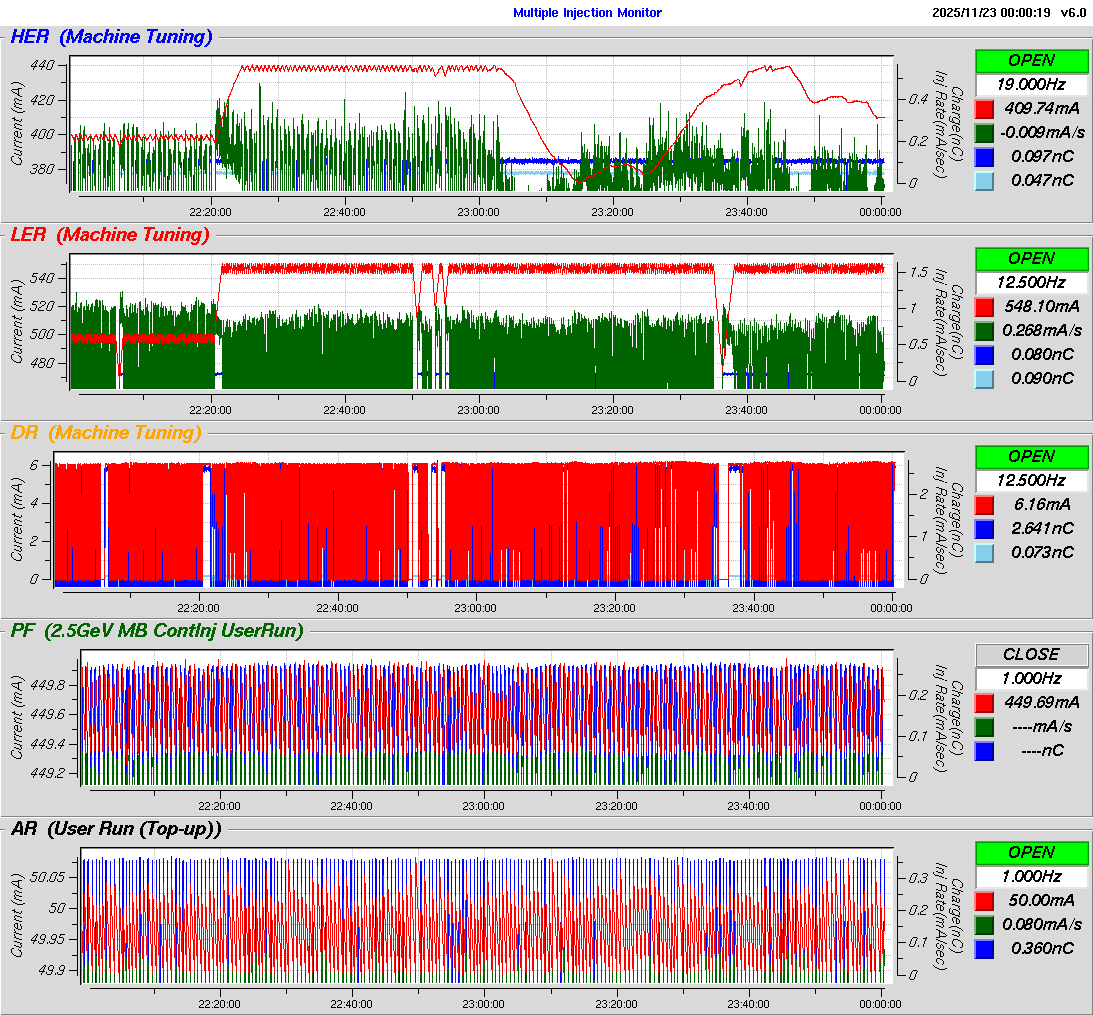Click the PF (2.5GeV MB ContInj UserRun) title

[x=156, y=630]
